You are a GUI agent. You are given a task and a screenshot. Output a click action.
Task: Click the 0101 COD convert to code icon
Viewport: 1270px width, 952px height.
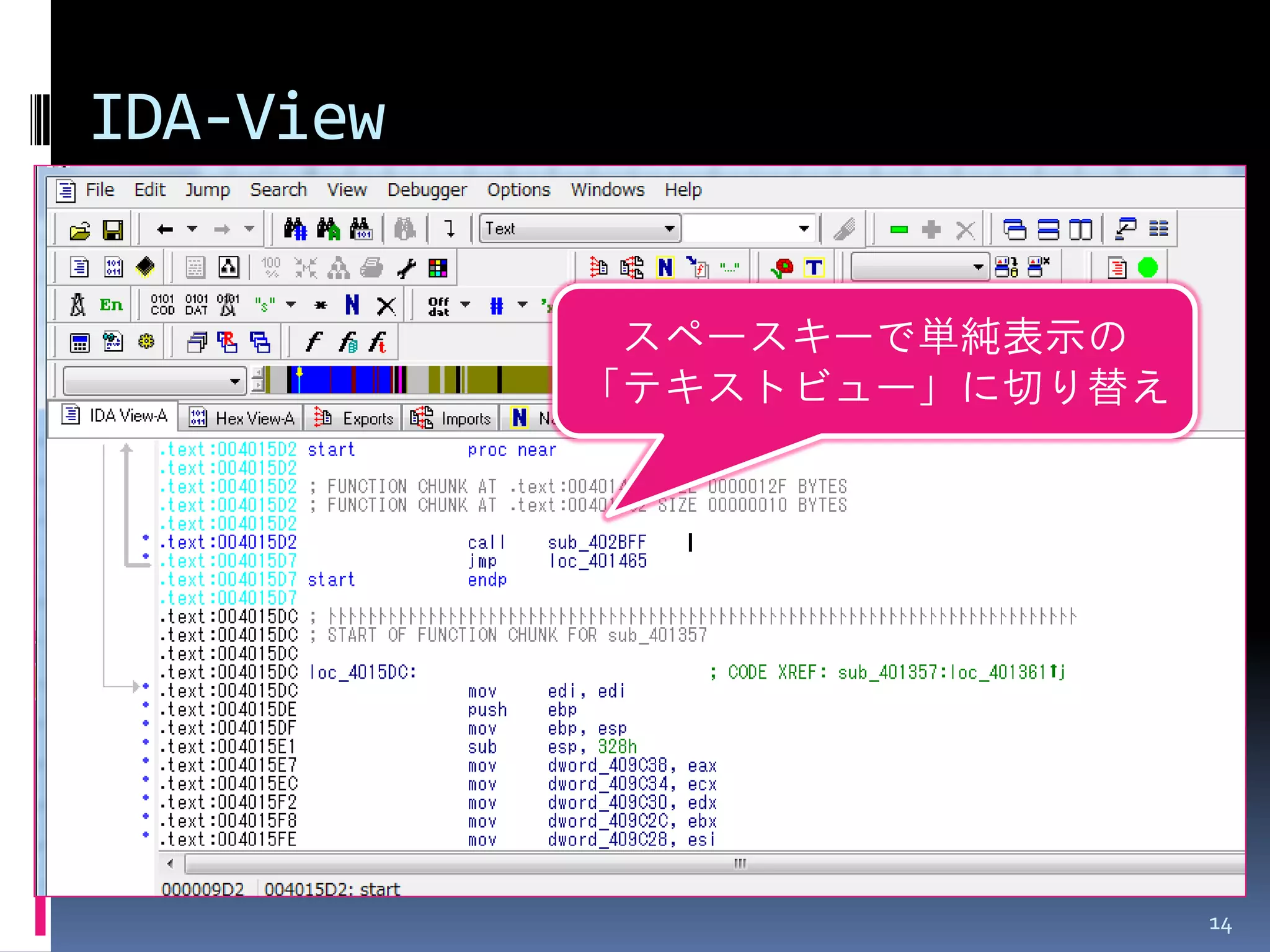coord(162,304)
